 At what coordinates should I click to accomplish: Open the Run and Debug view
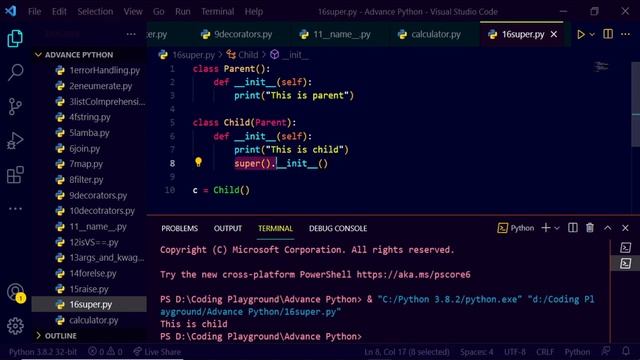(x=15, y=141)
